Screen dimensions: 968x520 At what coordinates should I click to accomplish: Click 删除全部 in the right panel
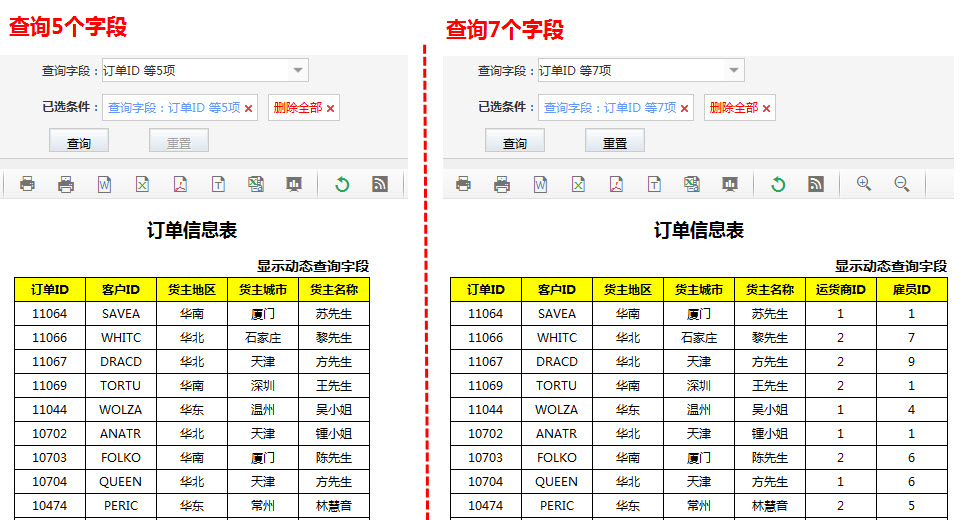click(740, 108)
